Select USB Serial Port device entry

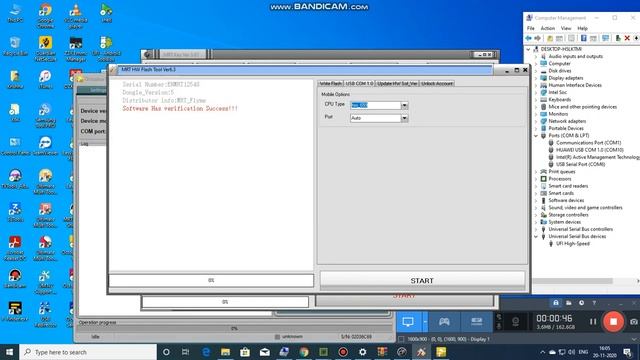[x=580, y=164]
